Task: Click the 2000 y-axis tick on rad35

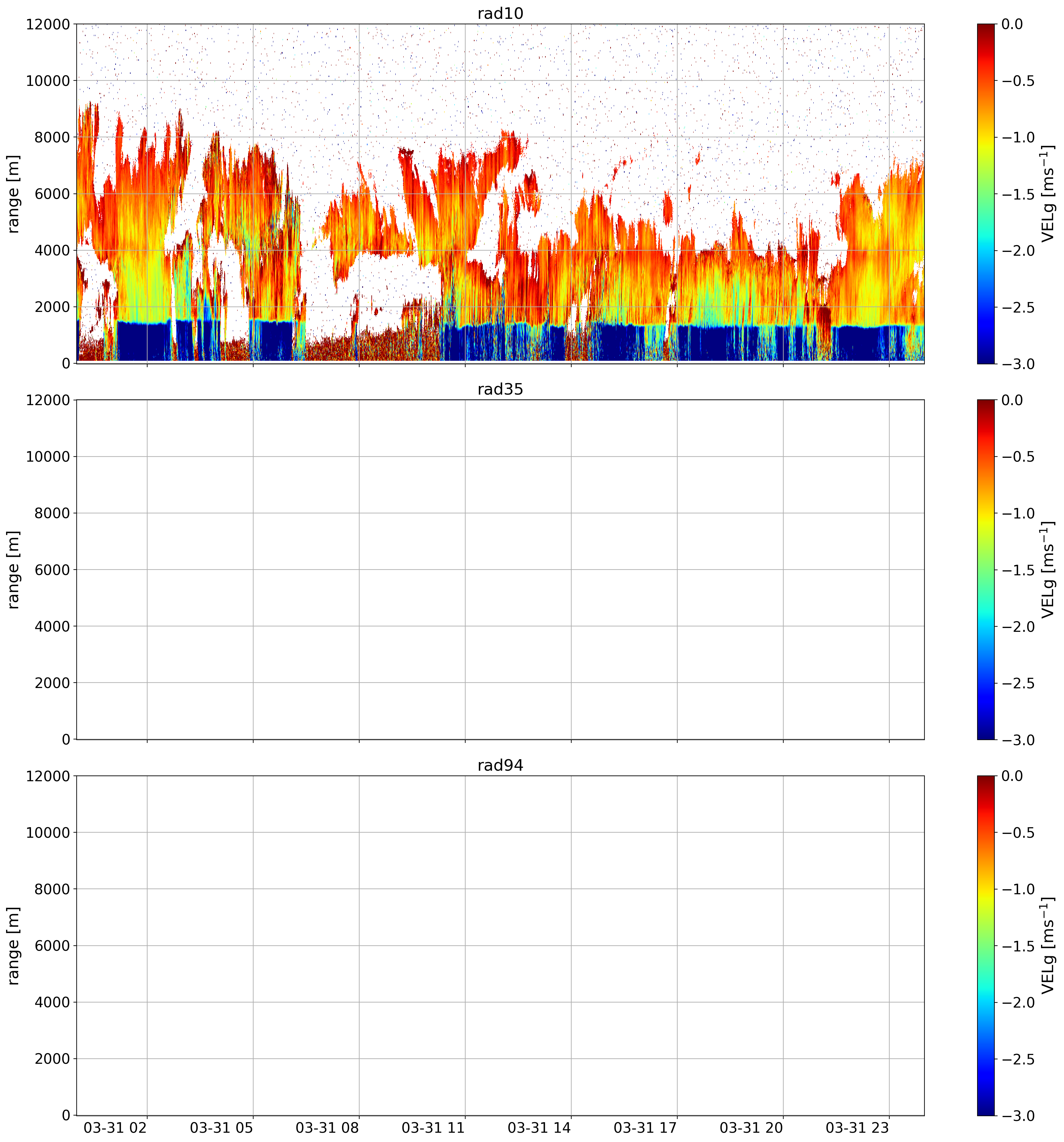Action: [52, 683]
